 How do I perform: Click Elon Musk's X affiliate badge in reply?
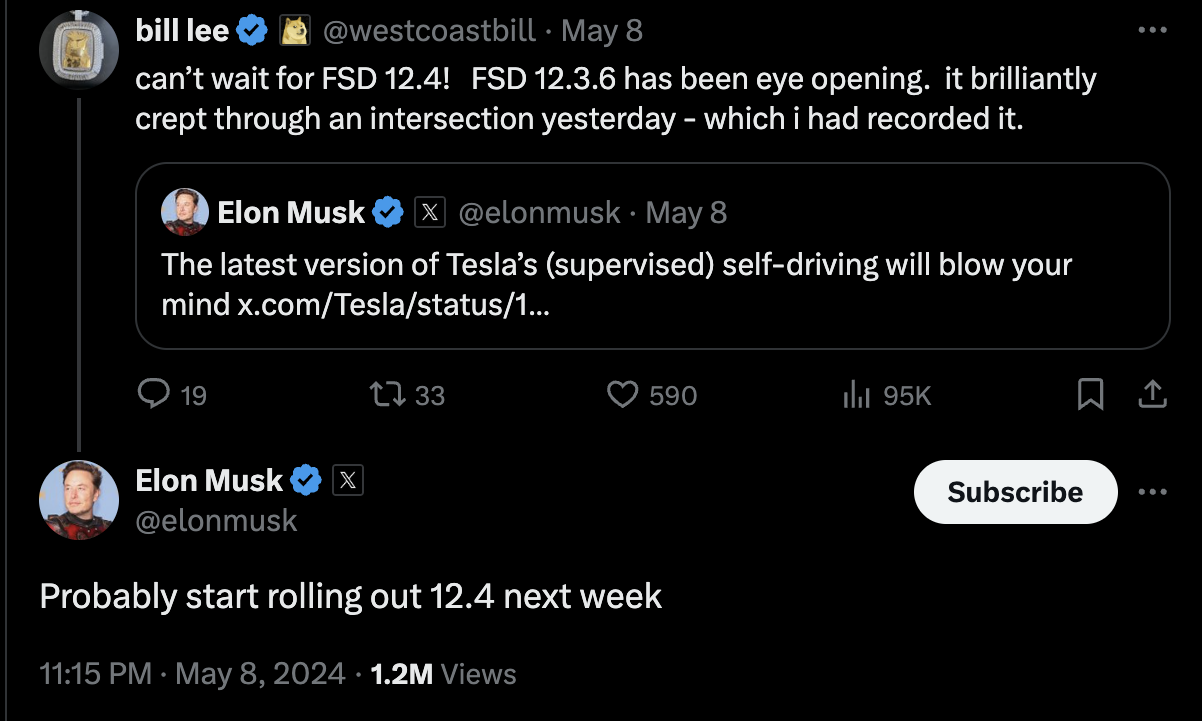[x=347, y=481]
